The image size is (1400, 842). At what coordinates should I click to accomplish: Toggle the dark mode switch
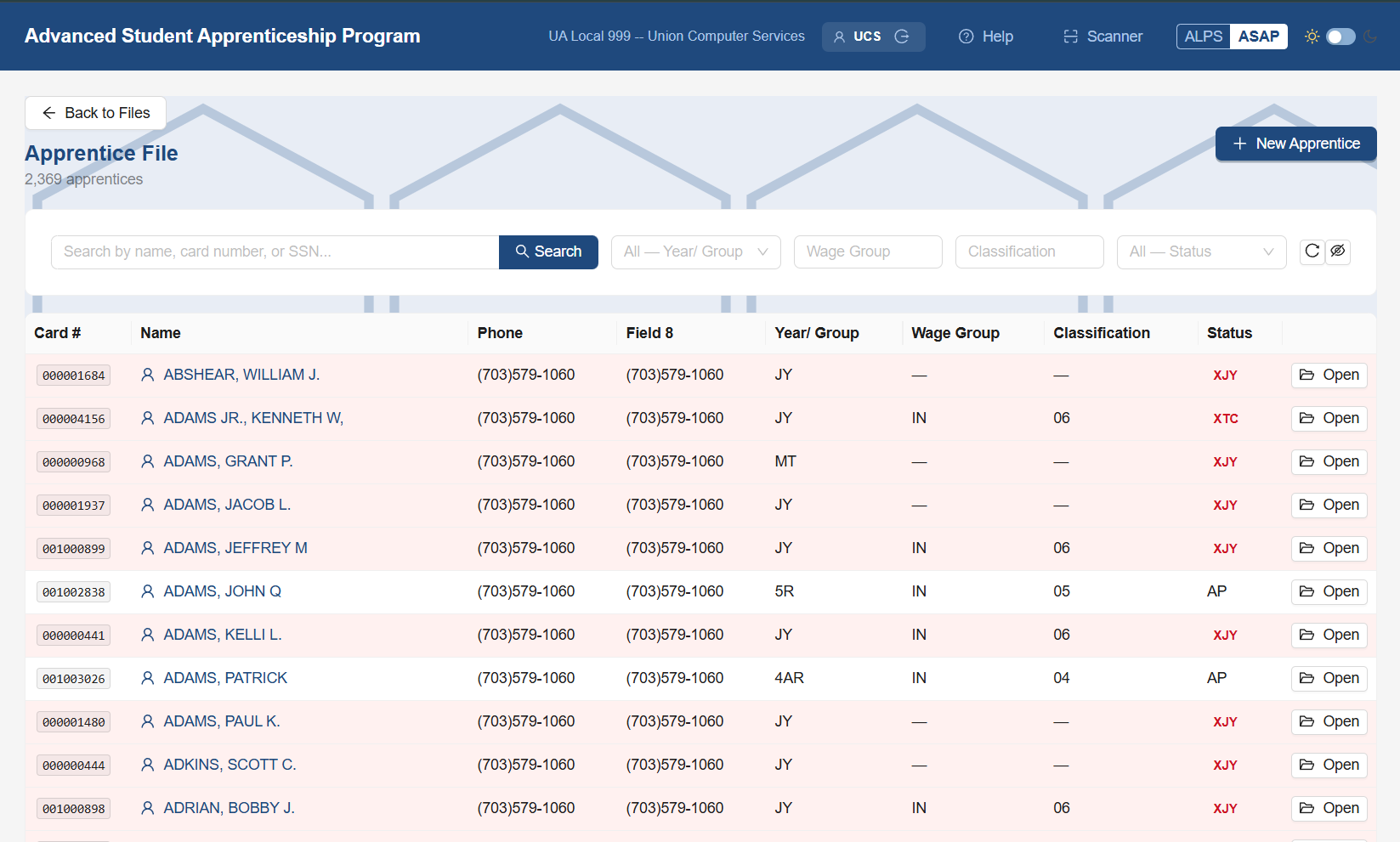tap(1340, 37)
